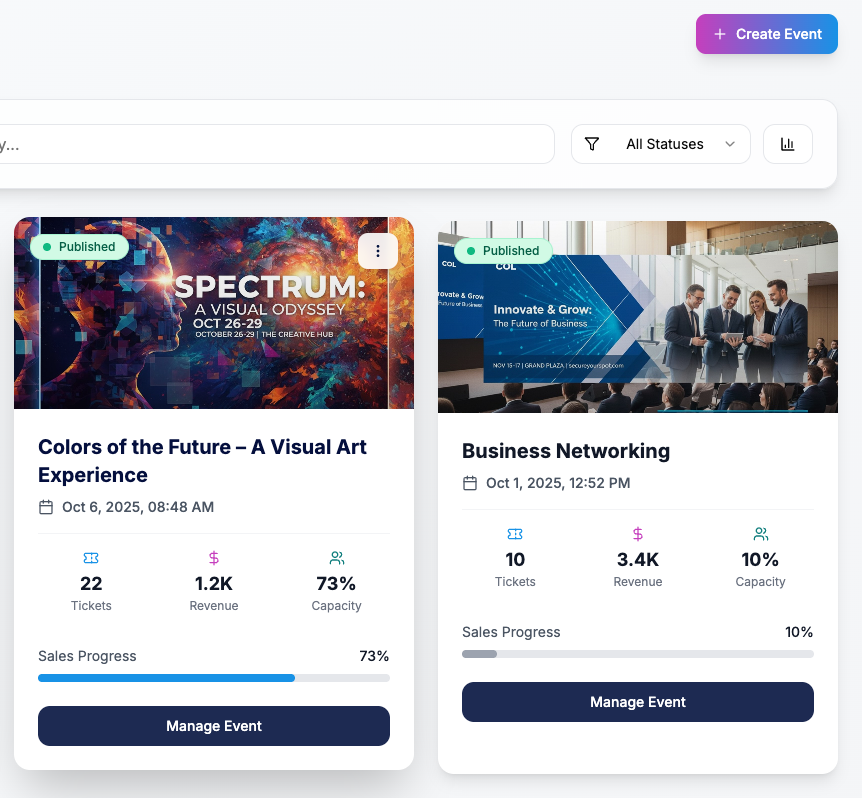The width and height of the screenshot is (862, 798).
Task: Click calendar icon beside Oct 1, 2025 date
Action: [x=470, y=483]
